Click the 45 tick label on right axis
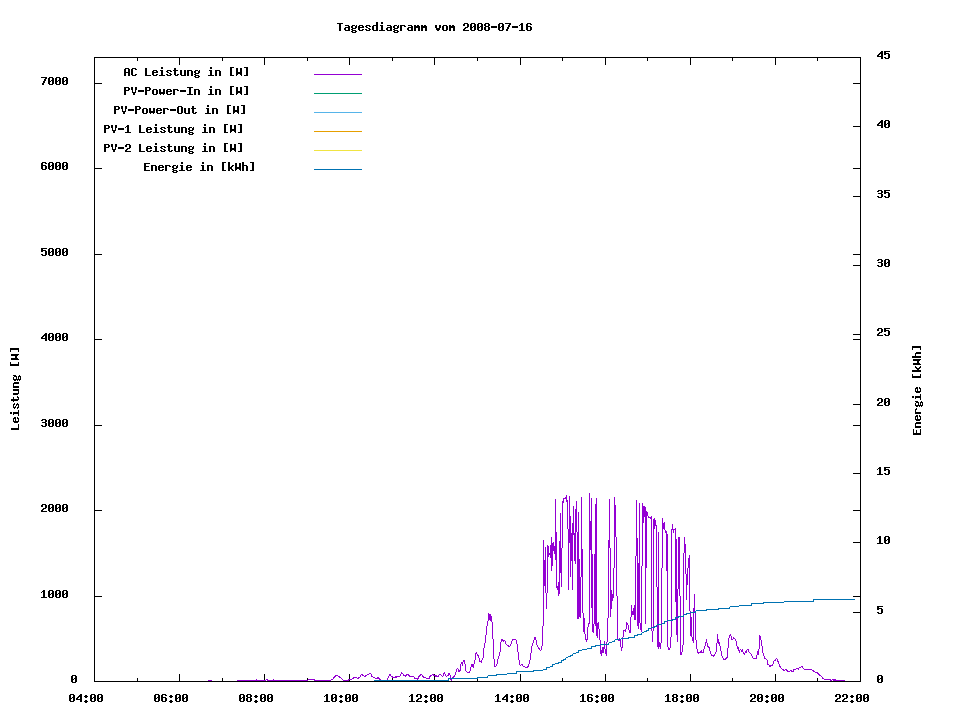Image resolution: width=960 pixels, height=720 pixels. point(883,55)
